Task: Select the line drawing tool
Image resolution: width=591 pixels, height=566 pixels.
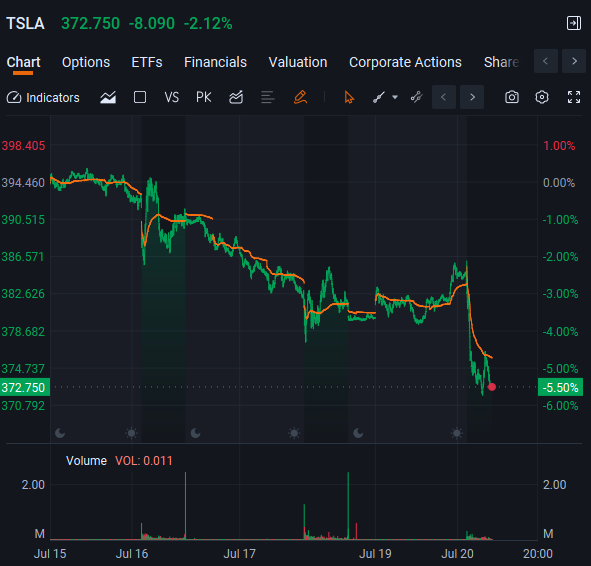Action: click(x=378, y=98)
